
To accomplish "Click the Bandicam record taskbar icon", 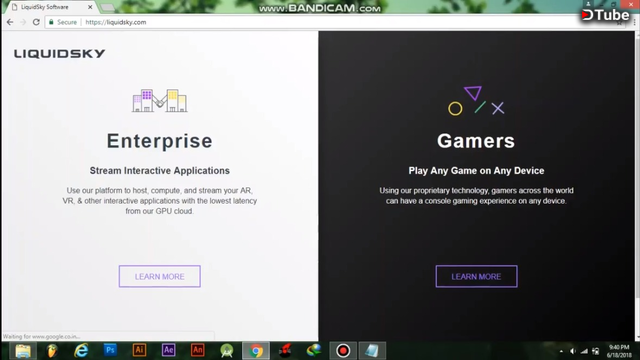I will pos(343,351).
